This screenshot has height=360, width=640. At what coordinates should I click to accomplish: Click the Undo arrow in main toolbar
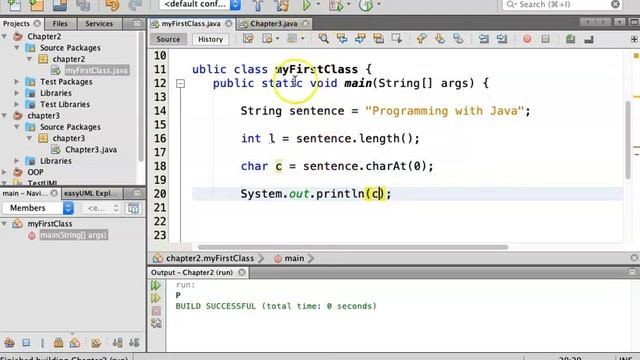[x=112, y=5]
